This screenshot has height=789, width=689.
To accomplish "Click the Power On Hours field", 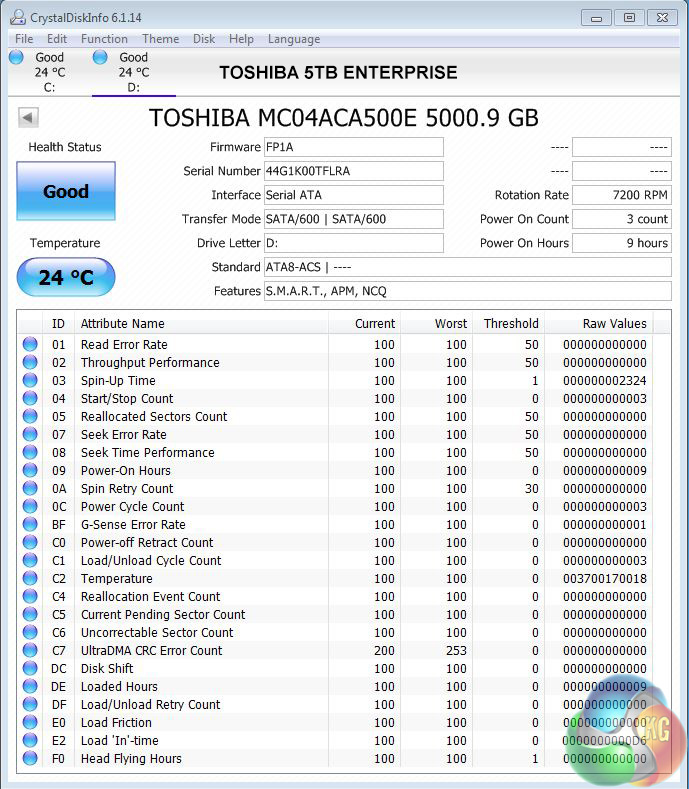I will tap(622, 243).
